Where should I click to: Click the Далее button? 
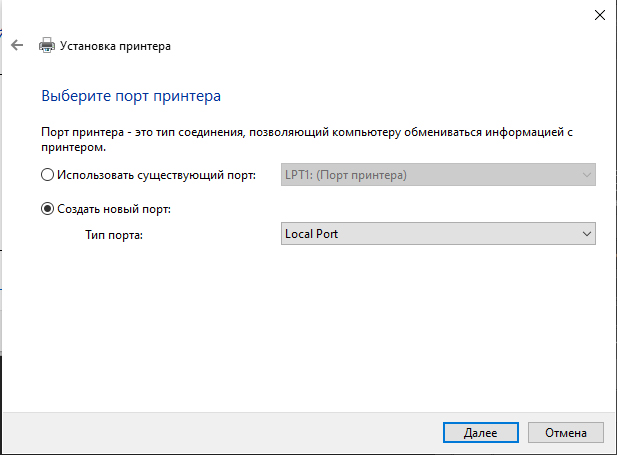480,433
